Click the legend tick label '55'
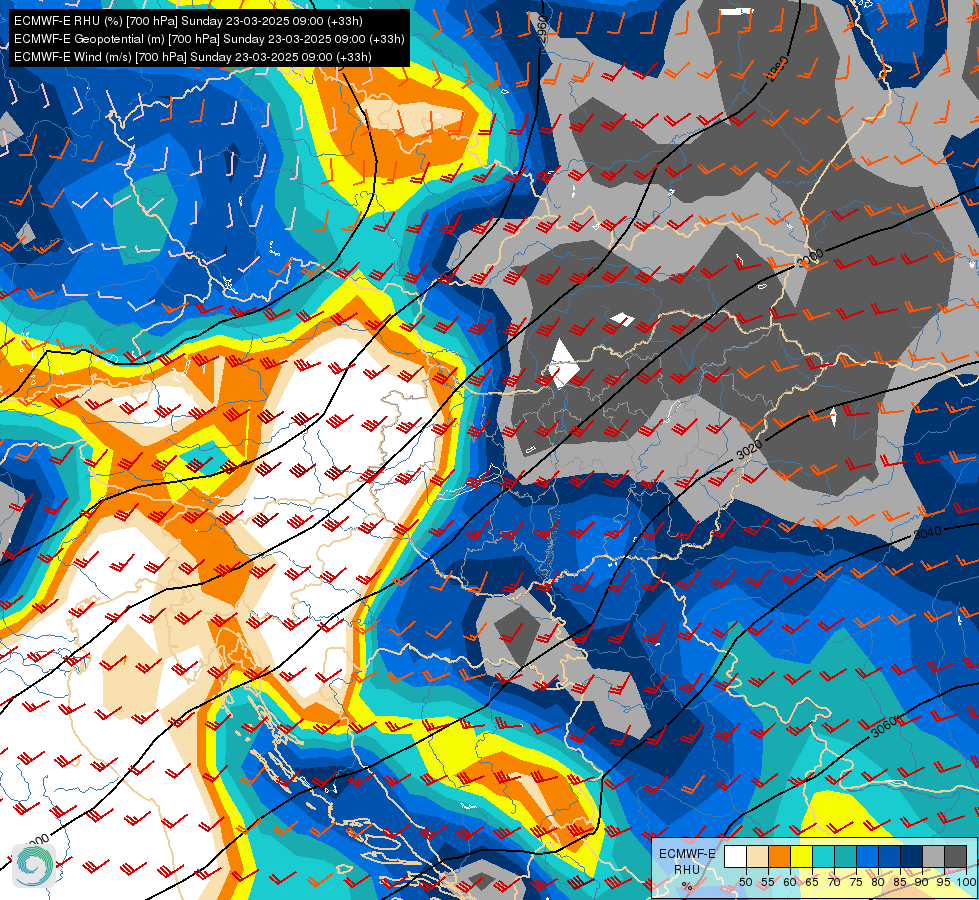 click(768, 882)
